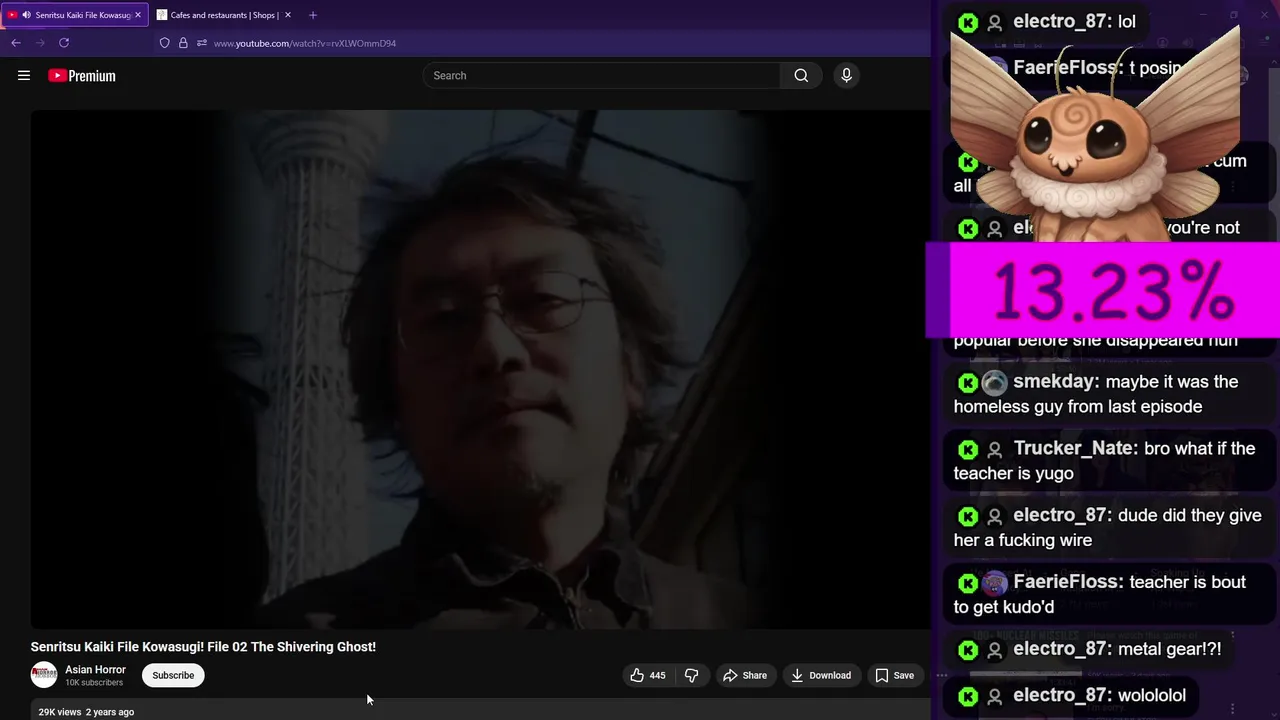Close the Cafes and restaurants tab
This screenshot has height=720, width=1280.
pos(287,15)
